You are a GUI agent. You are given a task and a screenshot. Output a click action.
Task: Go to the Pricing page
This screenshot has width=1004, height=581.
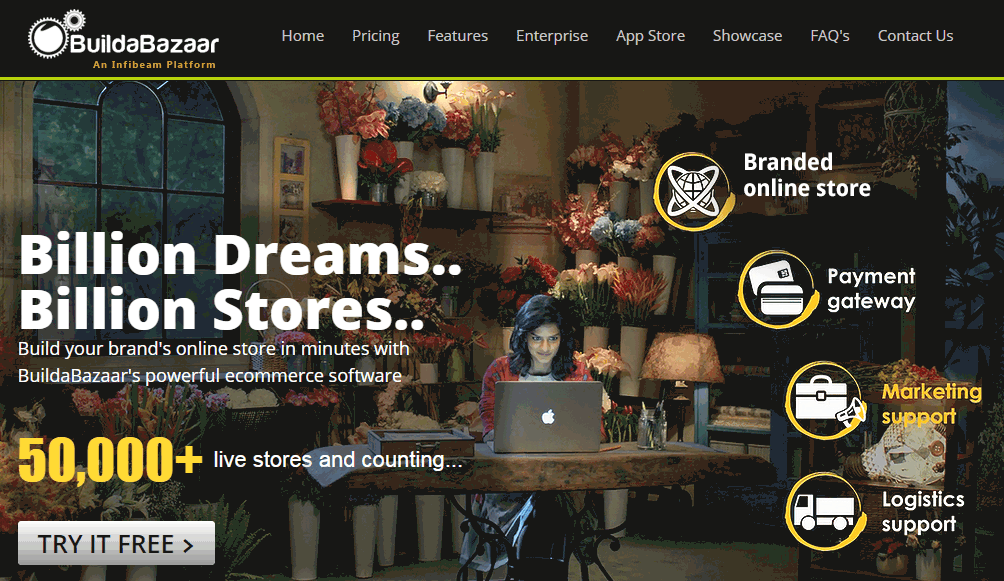376,36
